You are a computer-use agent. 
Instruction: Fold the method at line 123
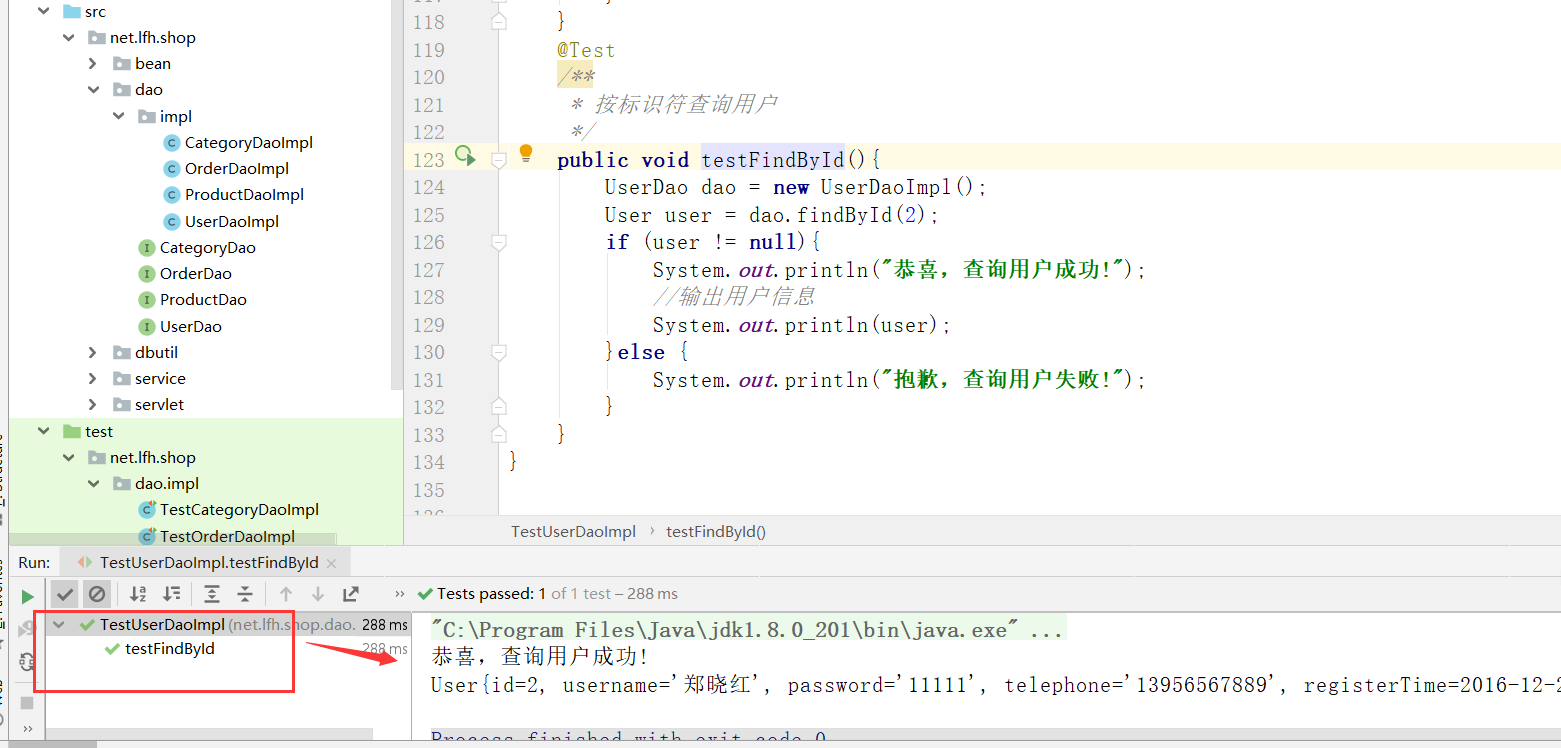pos(499,159)
